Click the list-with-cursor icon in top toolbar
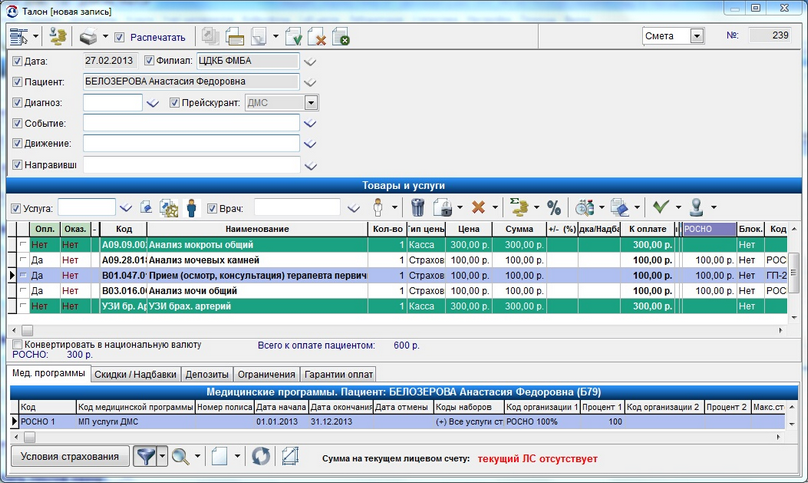Viewport: 808px width, 483px height. click(19, 37)
